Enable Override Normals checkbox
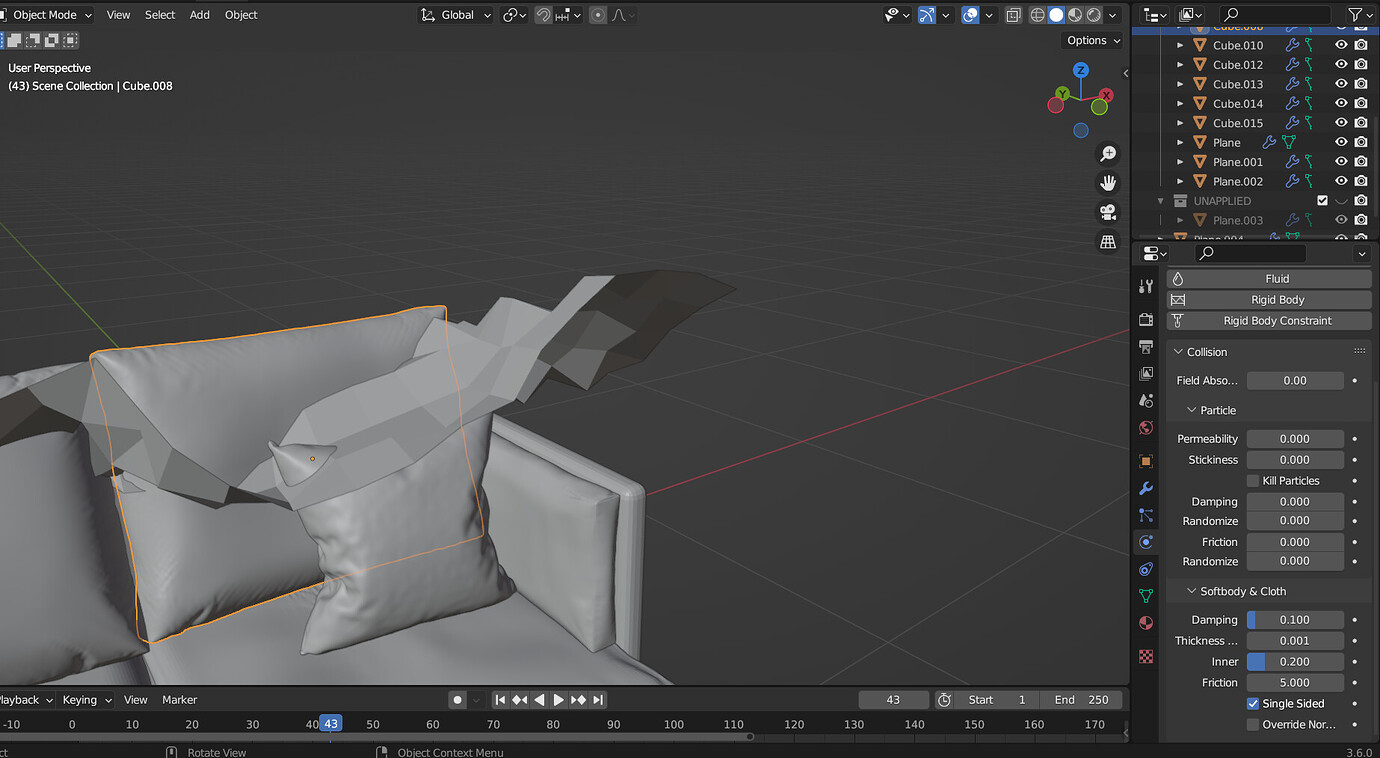 click(1253, 725)
